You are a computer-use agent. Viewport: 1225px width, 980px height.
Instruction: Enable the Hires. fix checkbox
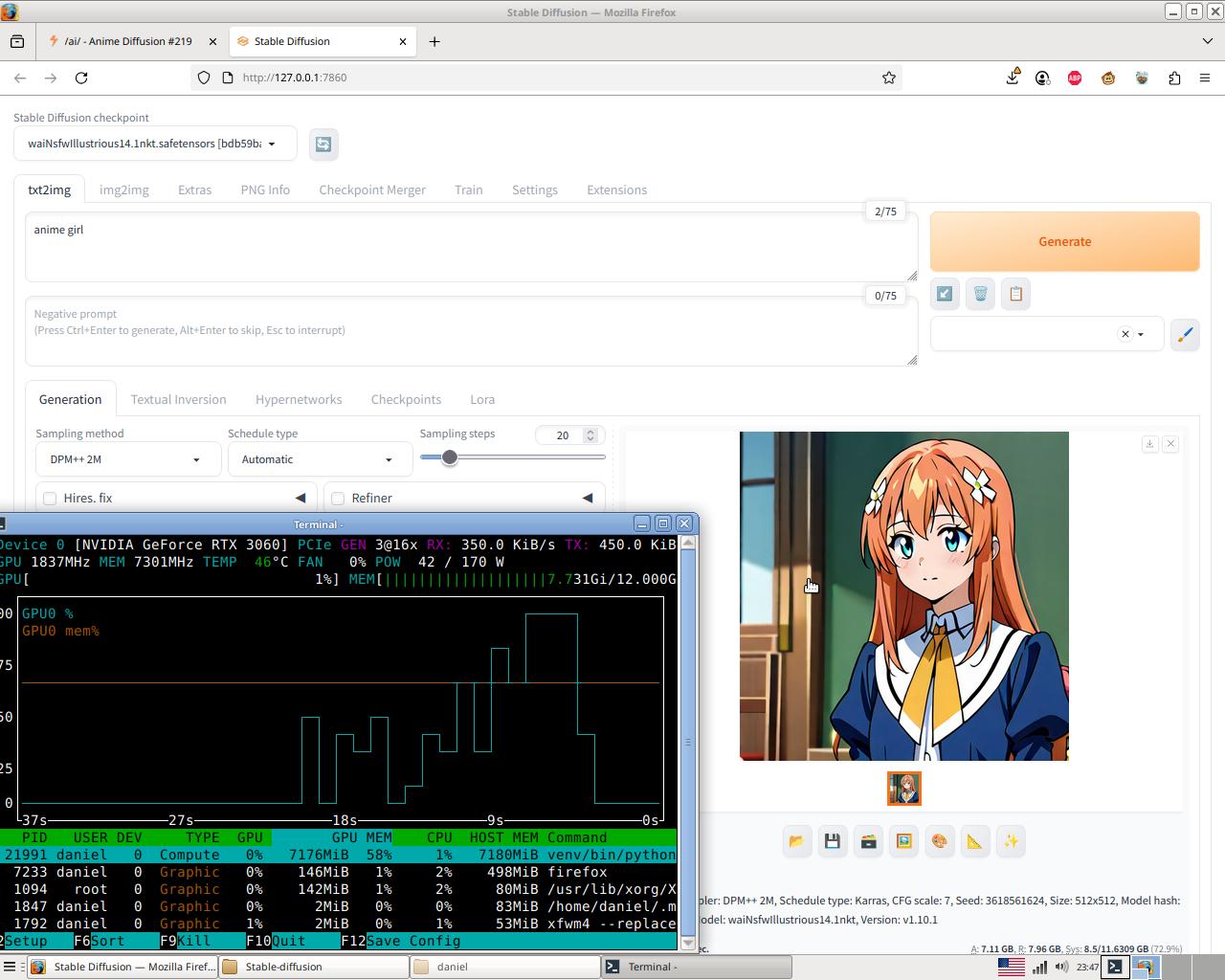(x=50, y=498)
